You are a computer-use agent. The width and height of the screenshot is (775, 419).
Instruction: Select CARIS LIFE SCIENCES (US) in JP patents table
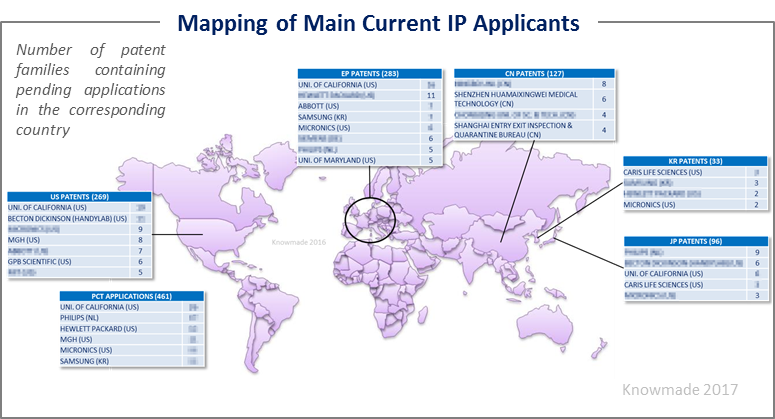(x=663, y=285)
